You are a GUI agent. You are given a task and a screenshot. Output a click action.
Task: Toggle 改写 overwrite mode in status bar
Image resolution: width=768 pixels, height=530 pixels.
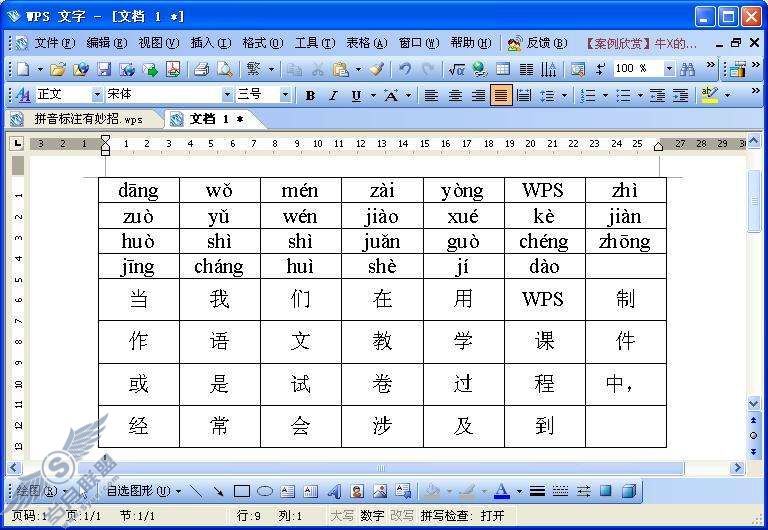click(x=402, y=515)
